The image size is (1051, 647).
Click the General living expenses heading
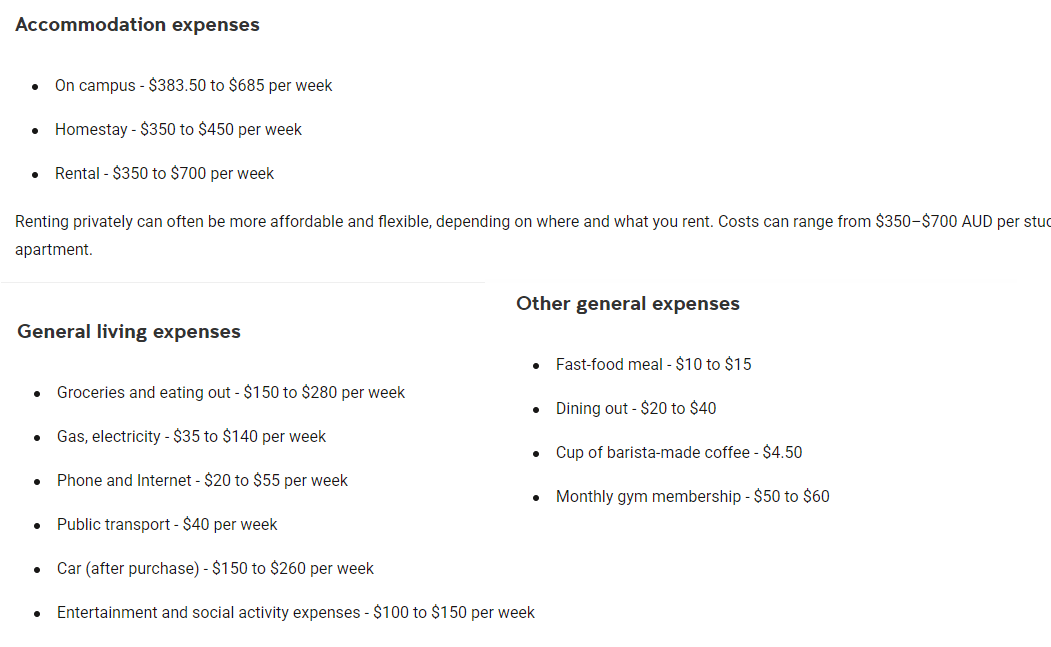(129, 332)
